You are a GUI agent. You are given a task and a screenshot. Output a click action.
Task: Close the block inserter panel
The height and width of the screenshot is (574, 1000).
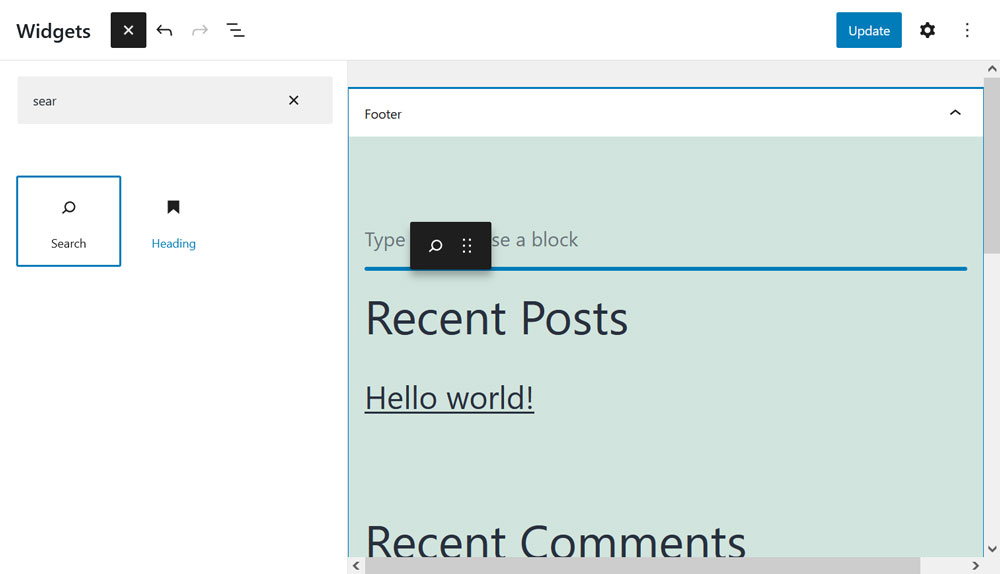click(x=128, y=30)
